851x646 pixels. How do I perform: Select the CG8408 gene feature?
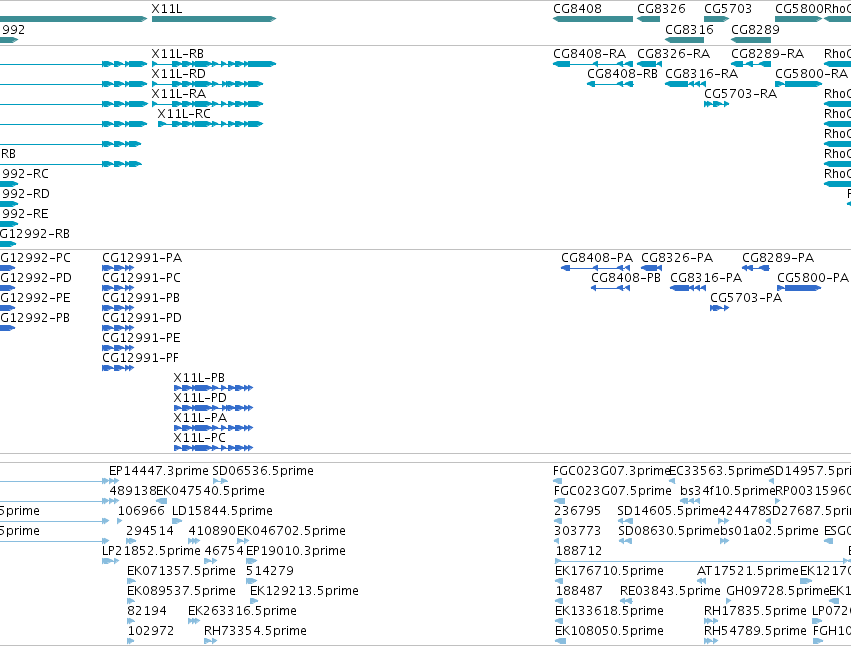pos(593,19)
